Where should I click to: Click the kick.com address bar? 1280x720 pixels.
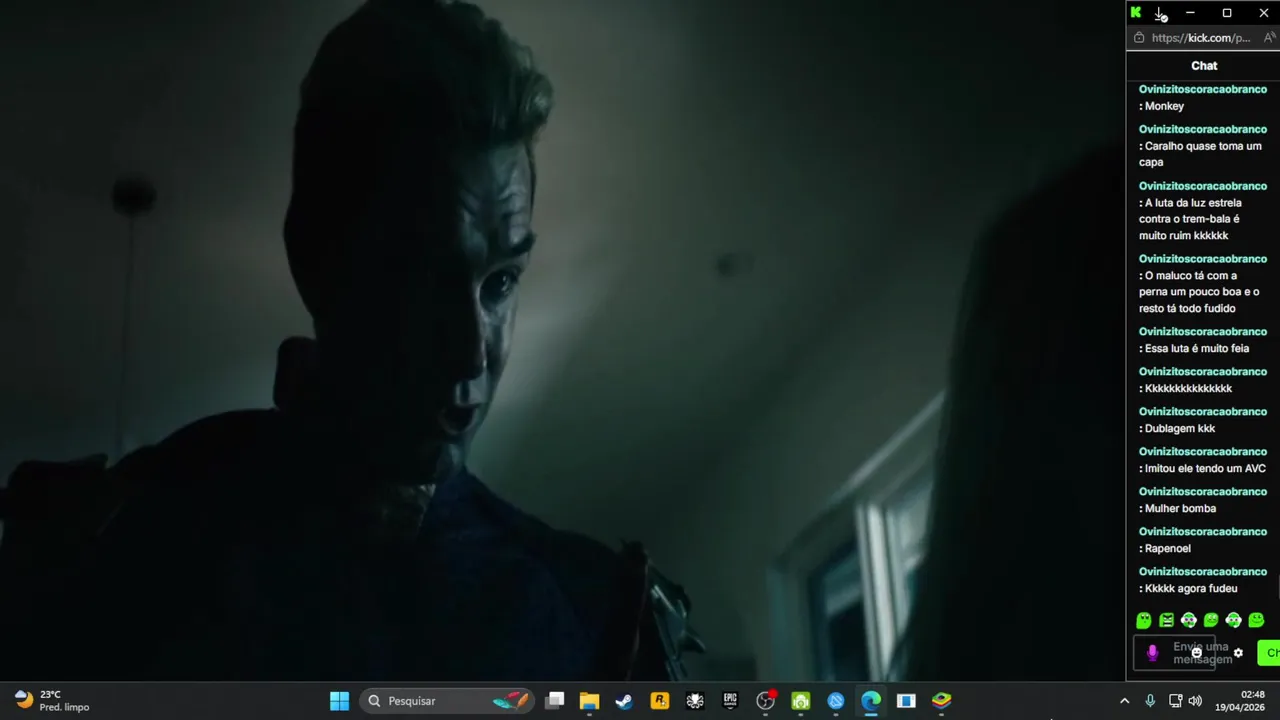point(1200,38)
